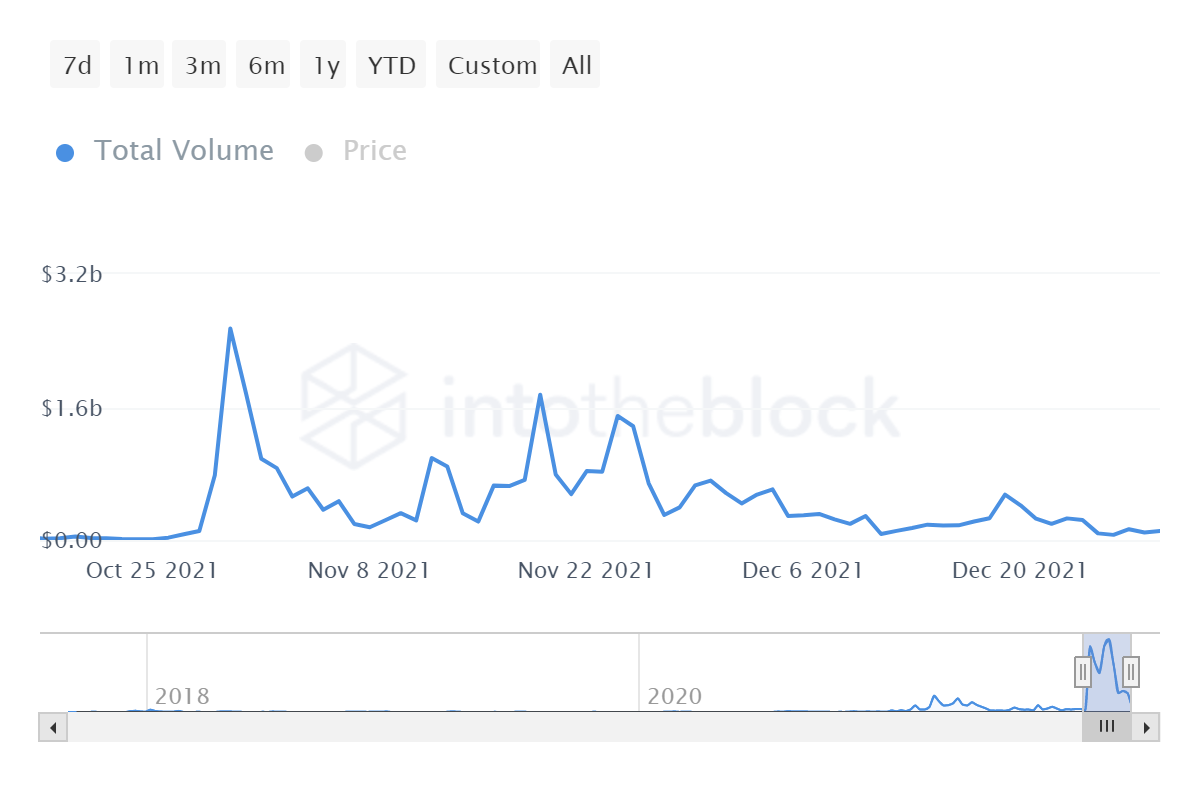Viewport: 1200px width, 800px height.
Task: Select the YTD range option
Action: pyautogui.click(x=391, y=66)
